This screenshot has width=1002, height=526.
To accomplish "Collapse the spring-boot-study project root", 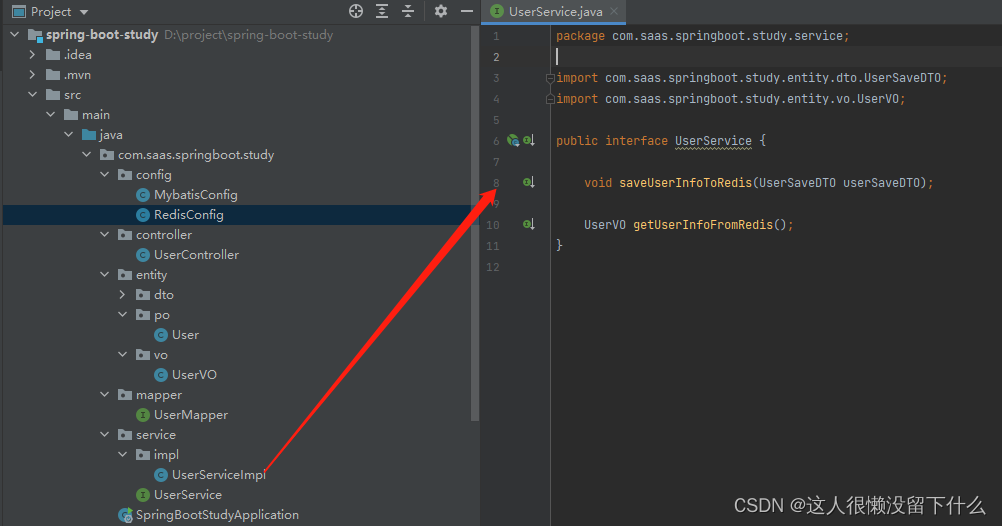I will pos(15,35).
